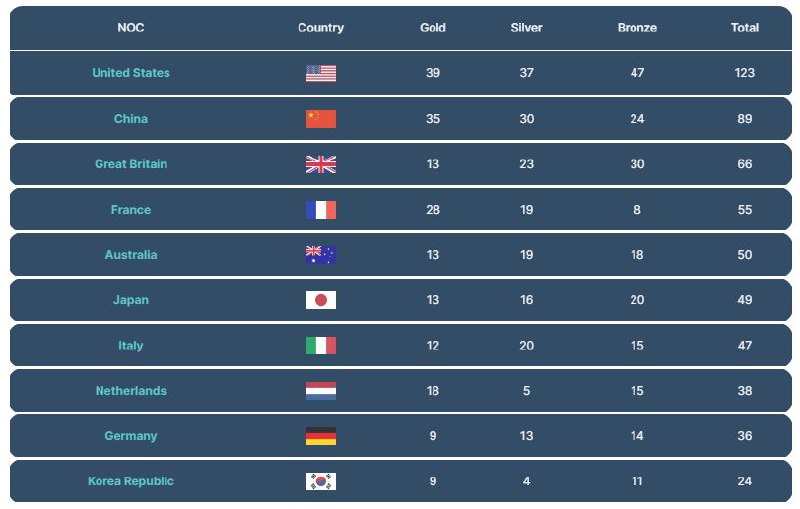Click the Total column header
Image resolution: width=800 pixels, height=509 pixels.
coord(745,28)
